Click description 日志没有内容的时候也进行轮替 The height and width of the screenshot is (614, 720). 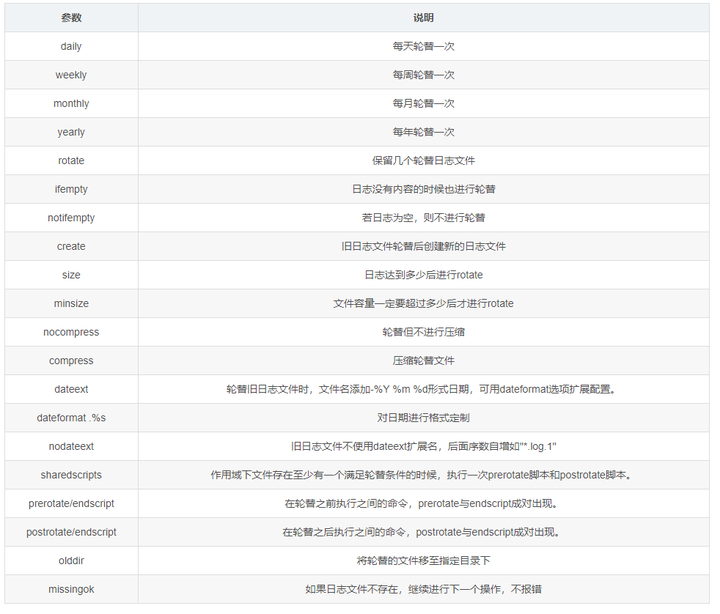click(x=423, y=189)
